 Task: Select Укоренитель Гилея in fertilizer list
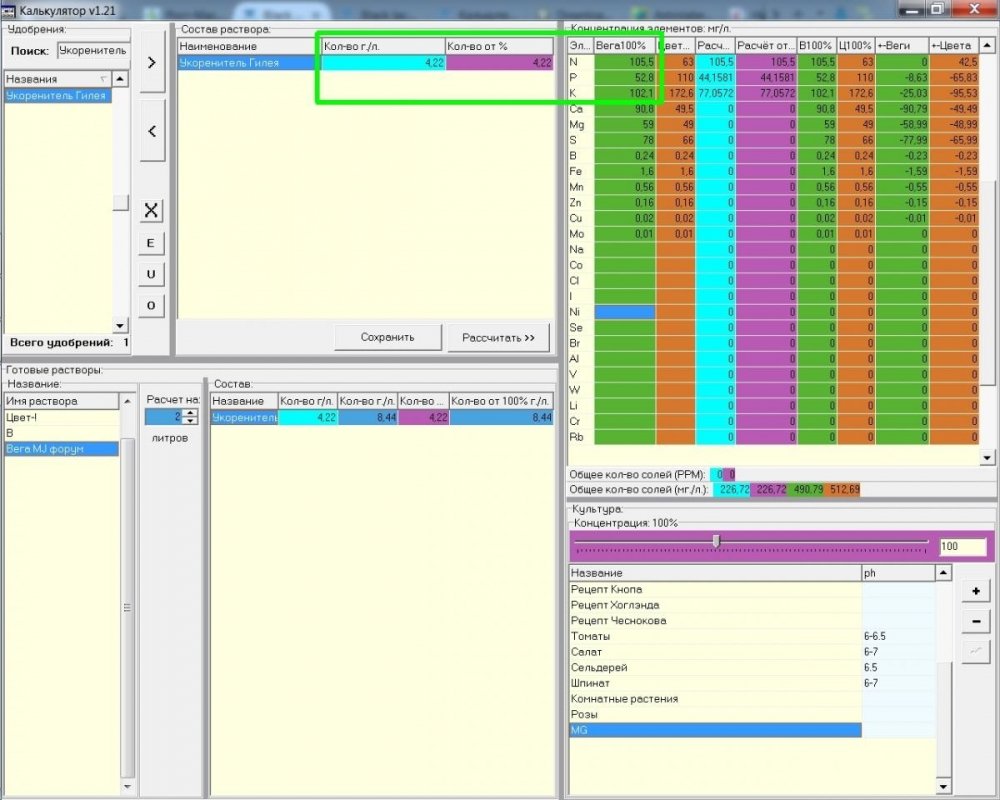pos(58,96)
